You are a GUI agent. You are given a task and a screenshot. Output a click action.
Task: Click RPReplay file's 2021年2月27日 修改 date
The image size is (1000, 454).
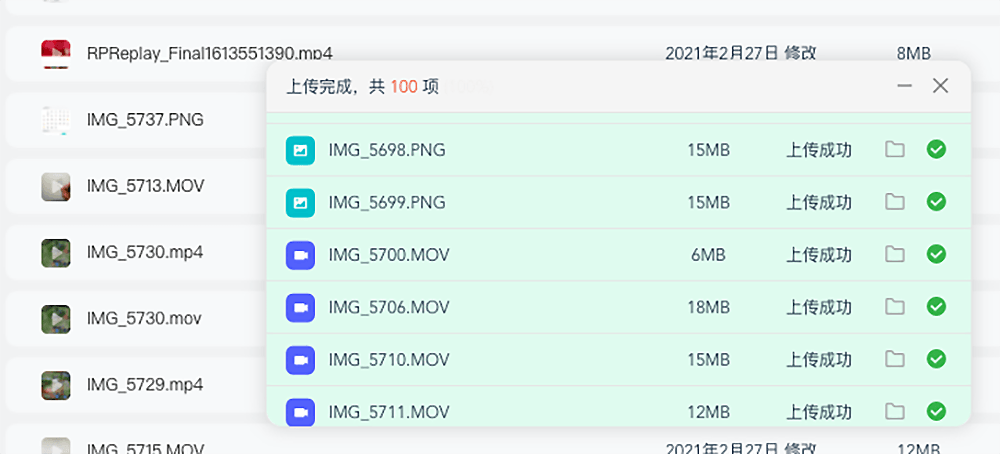(741, 53)
